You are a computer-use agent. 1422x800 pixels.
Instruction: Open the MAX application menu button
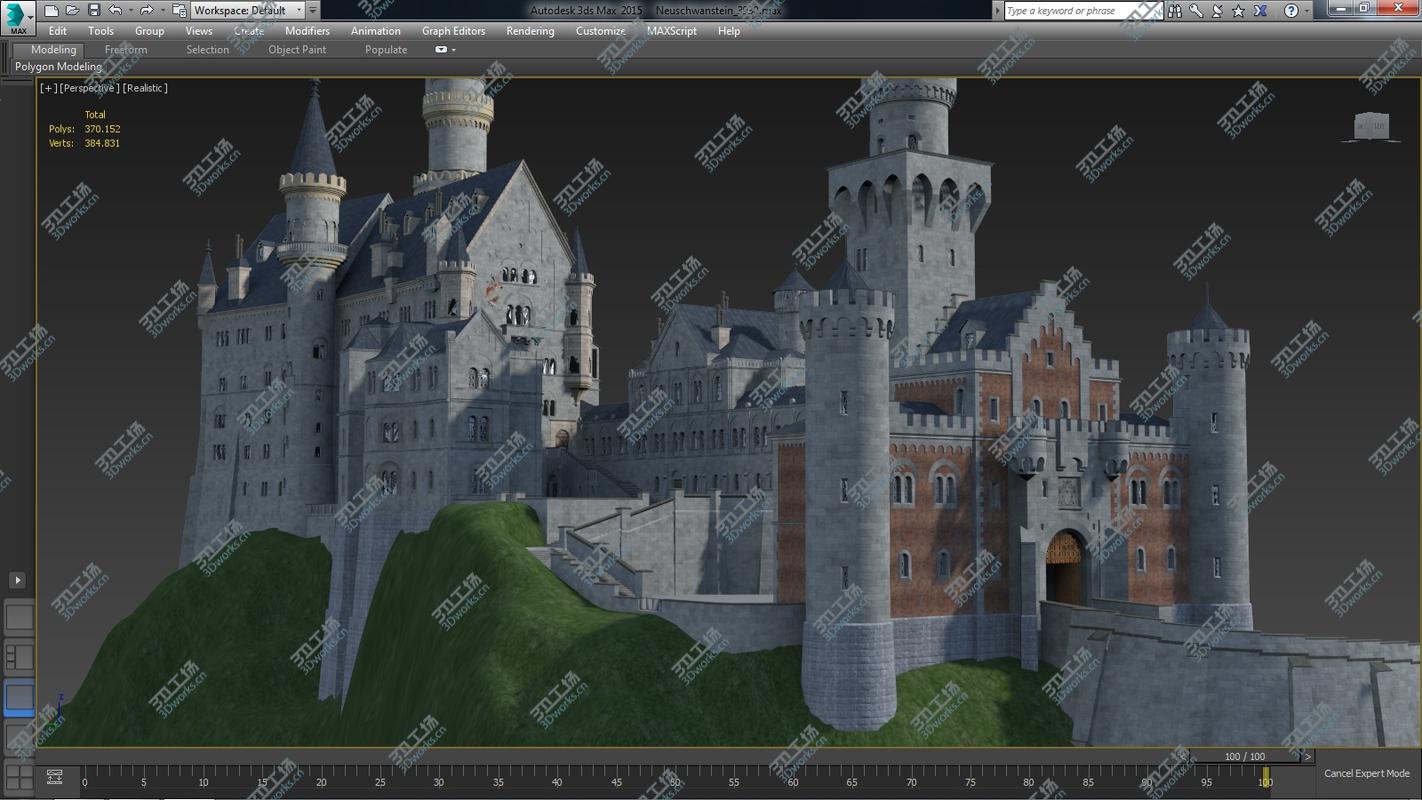click(17, 17)
